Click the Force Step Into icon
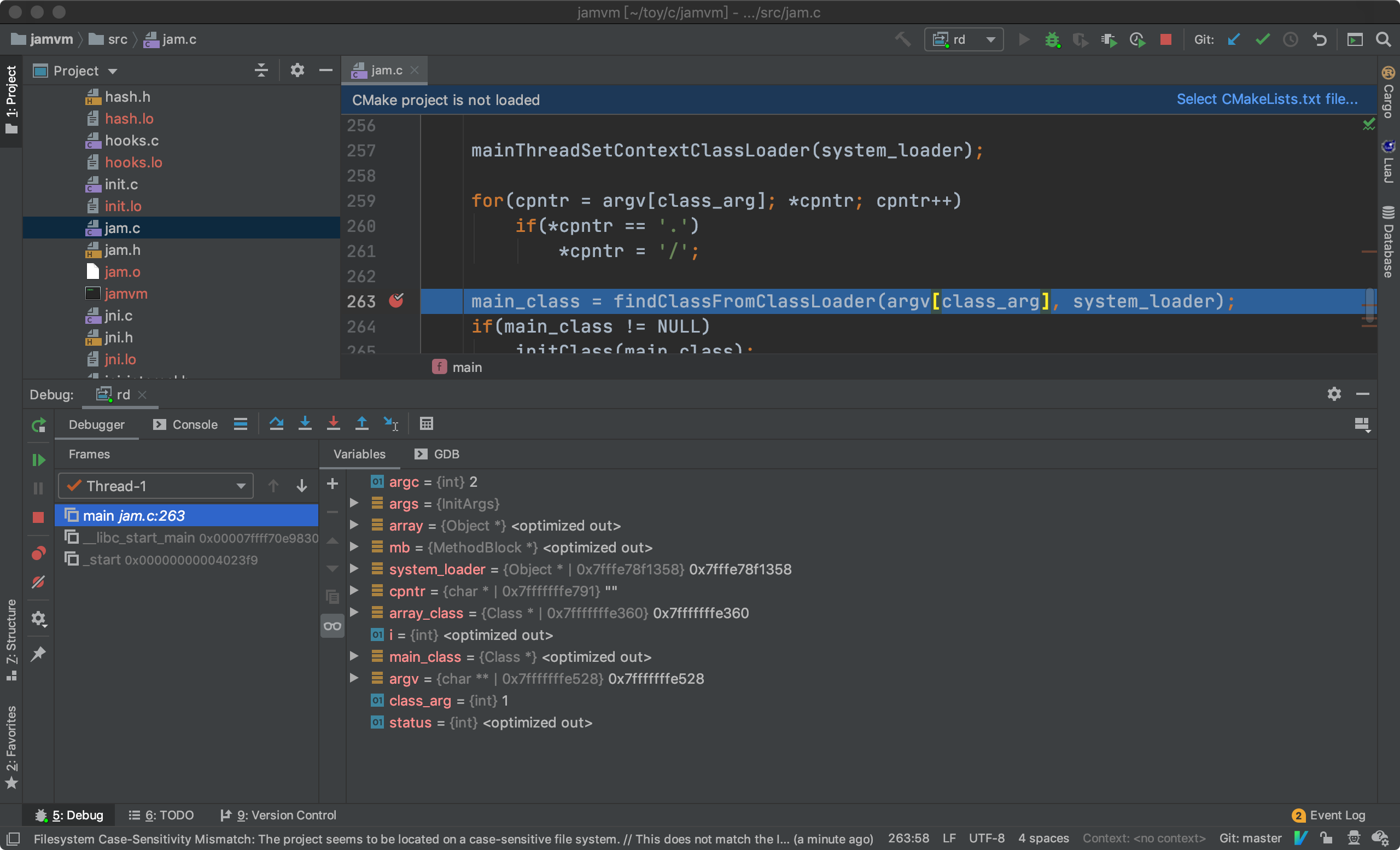The width and height of the screenshot is (1400, 850). [x=334, y=423]
